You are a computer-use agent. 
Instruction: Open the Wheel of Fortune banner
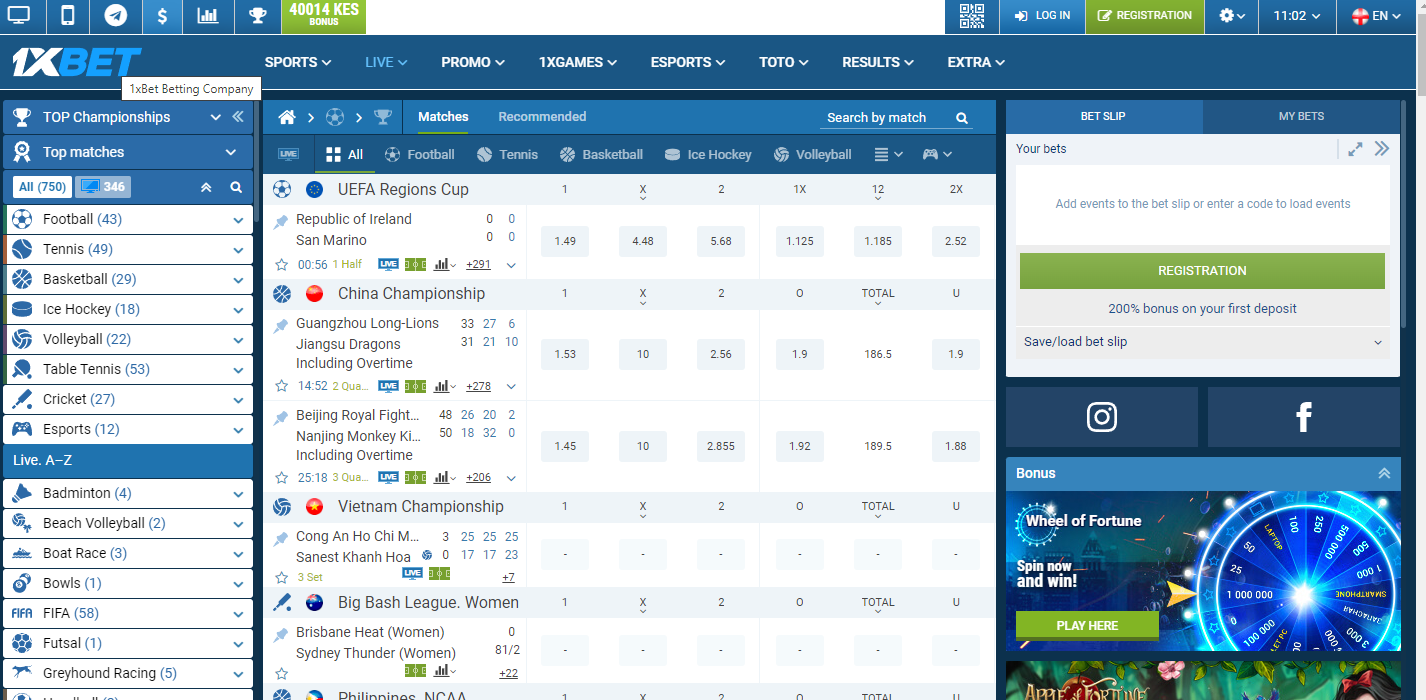1203,571
